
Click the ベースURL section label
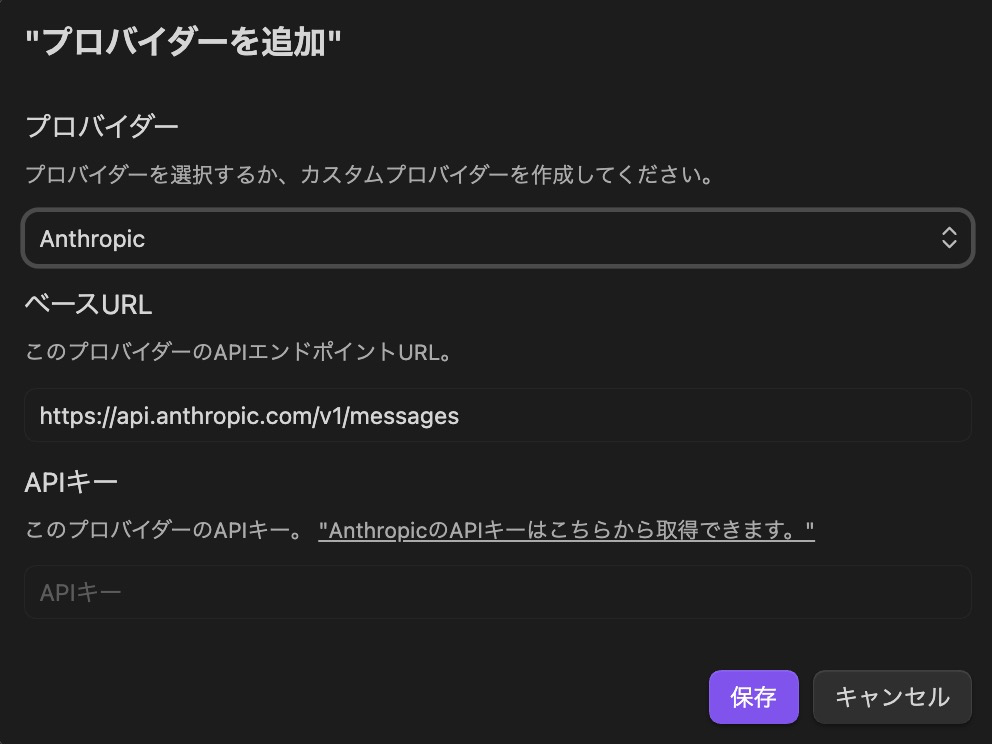tap(88, 304)
